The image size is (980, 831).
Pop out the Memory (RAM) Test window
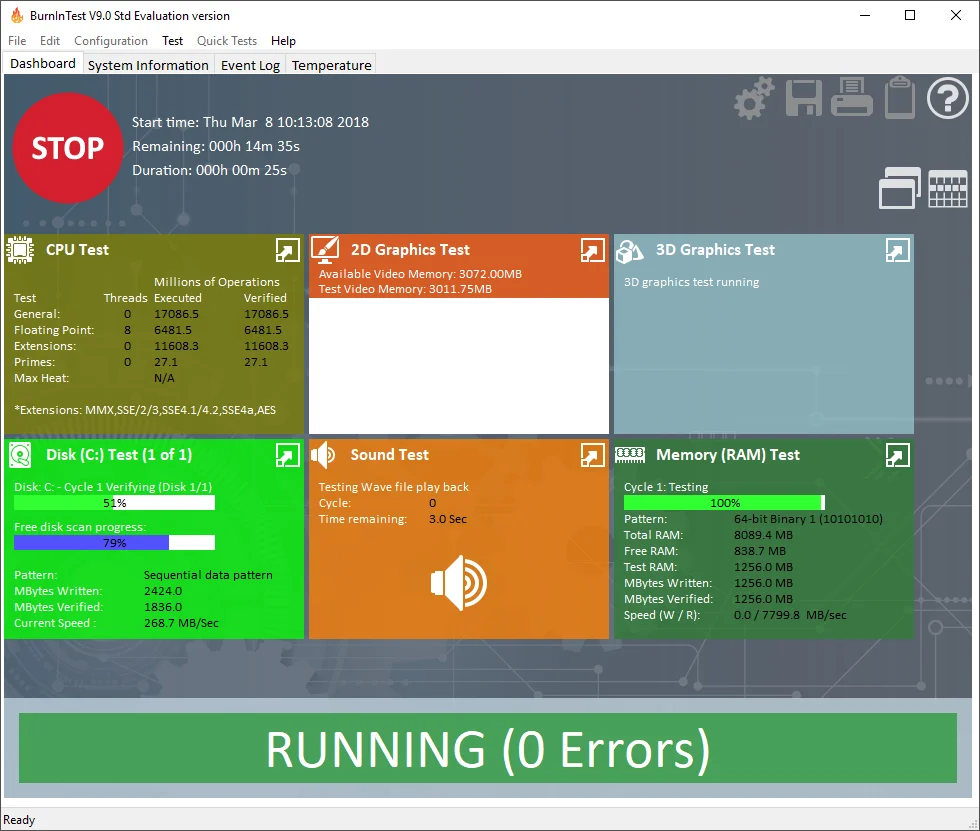898,455
